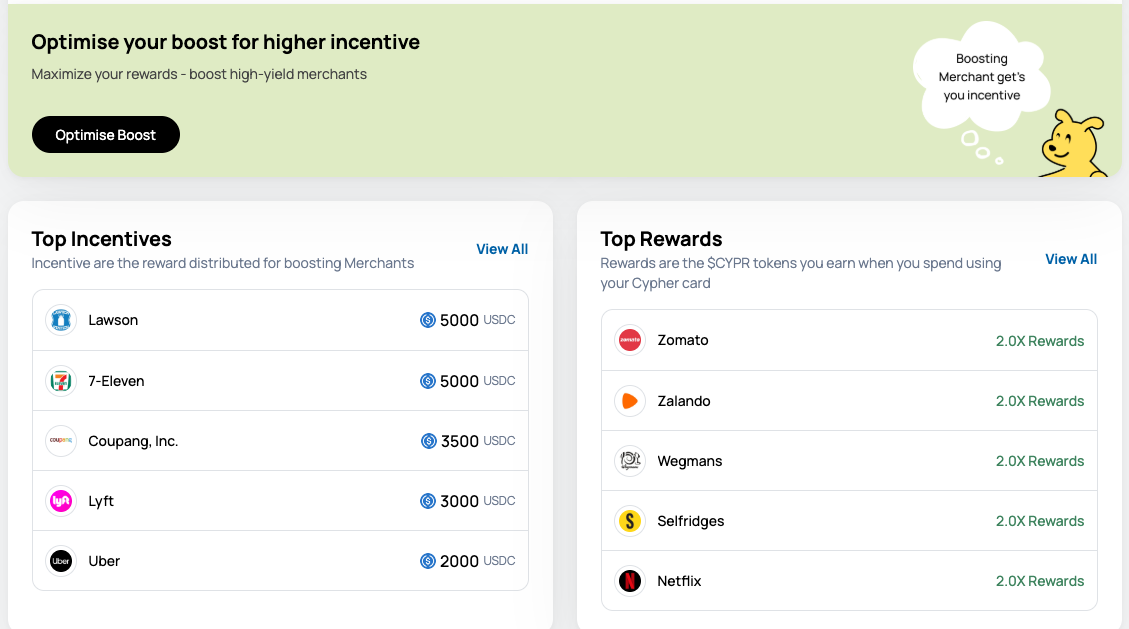Click the USDC coin icon beside Lawson's 5000

click(428, 321)
